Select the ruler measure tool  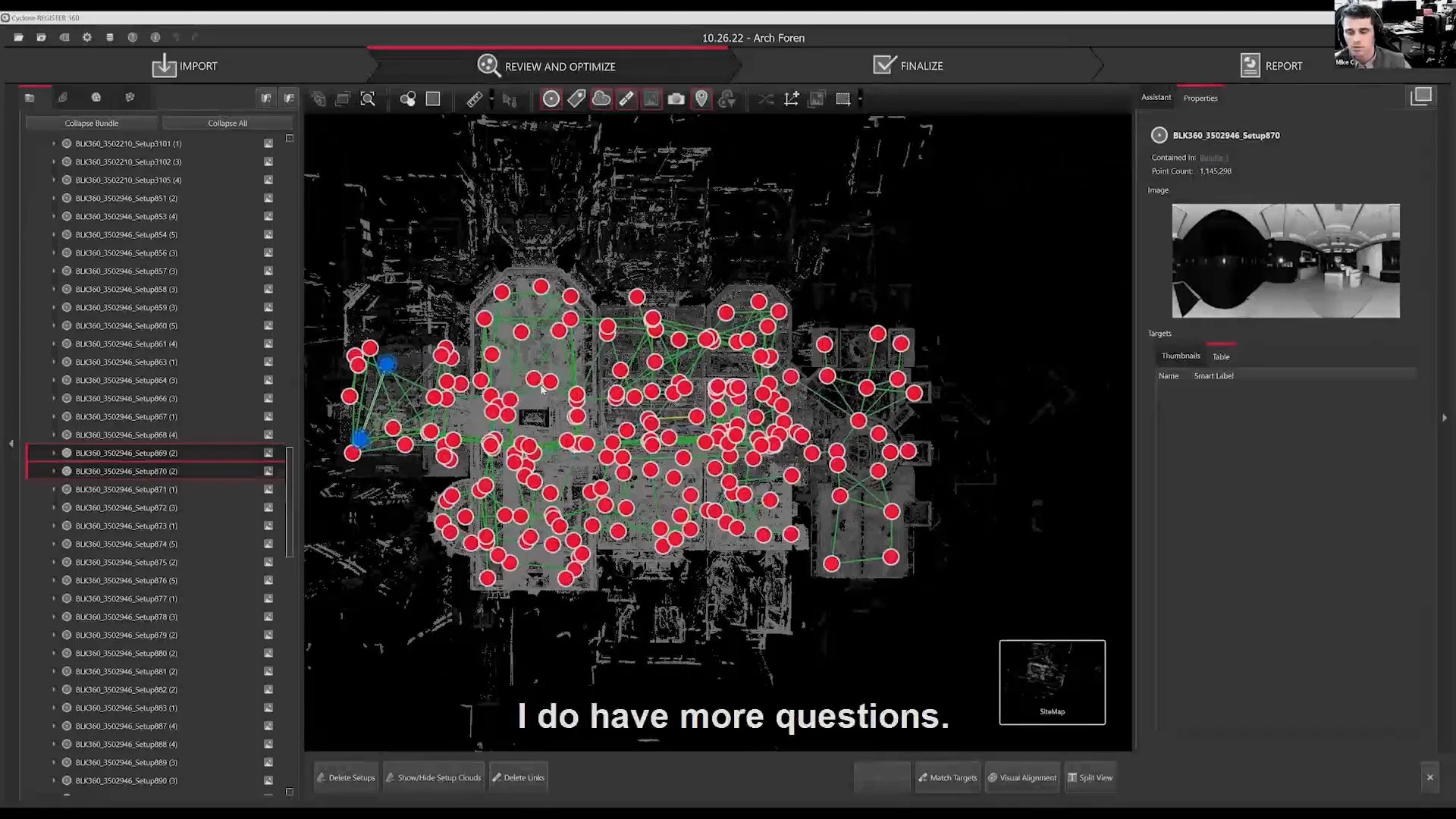tap(475, 99)
